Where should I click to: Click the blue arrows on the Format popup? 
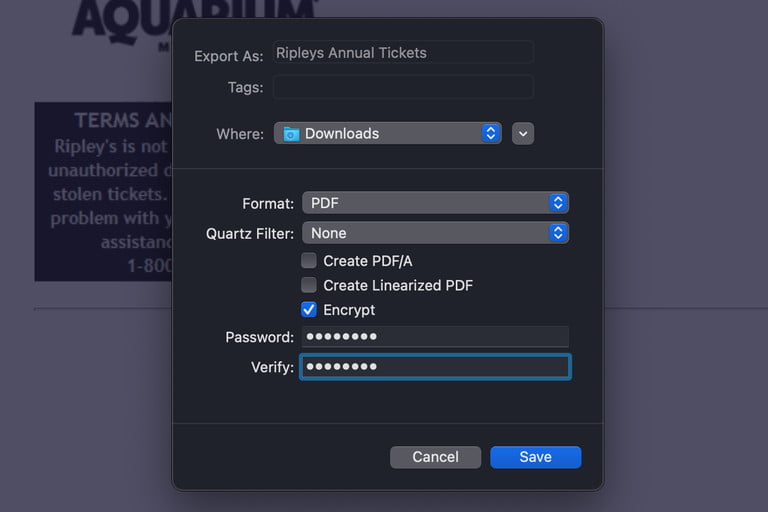(558, 203)
